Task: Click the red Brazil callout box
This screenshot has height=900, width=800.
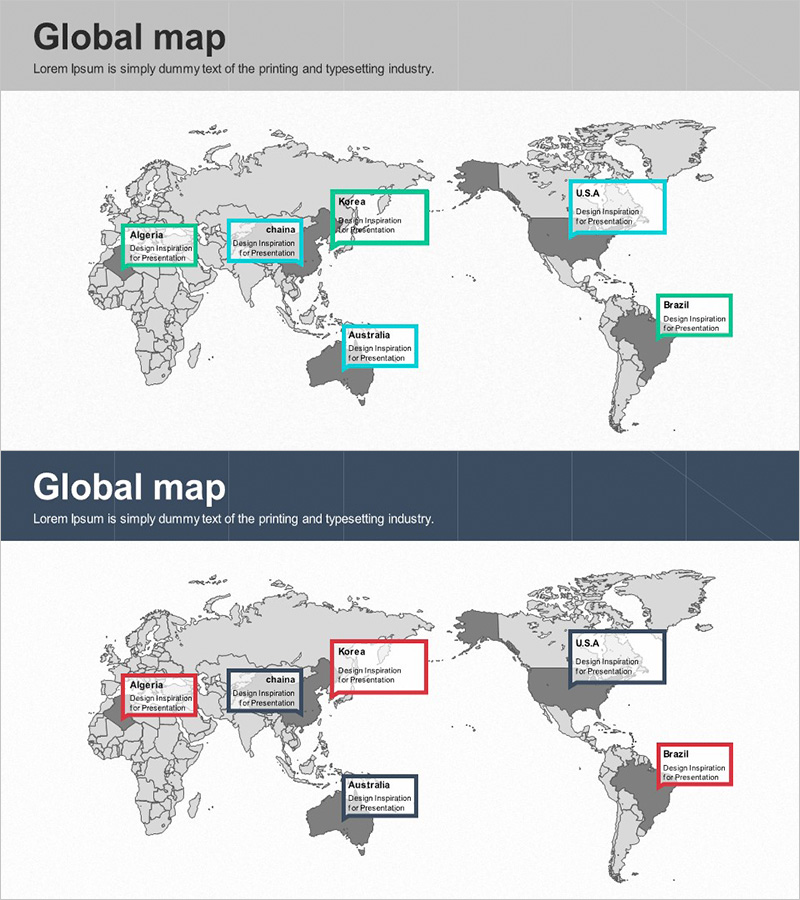Action: (694, 765)
